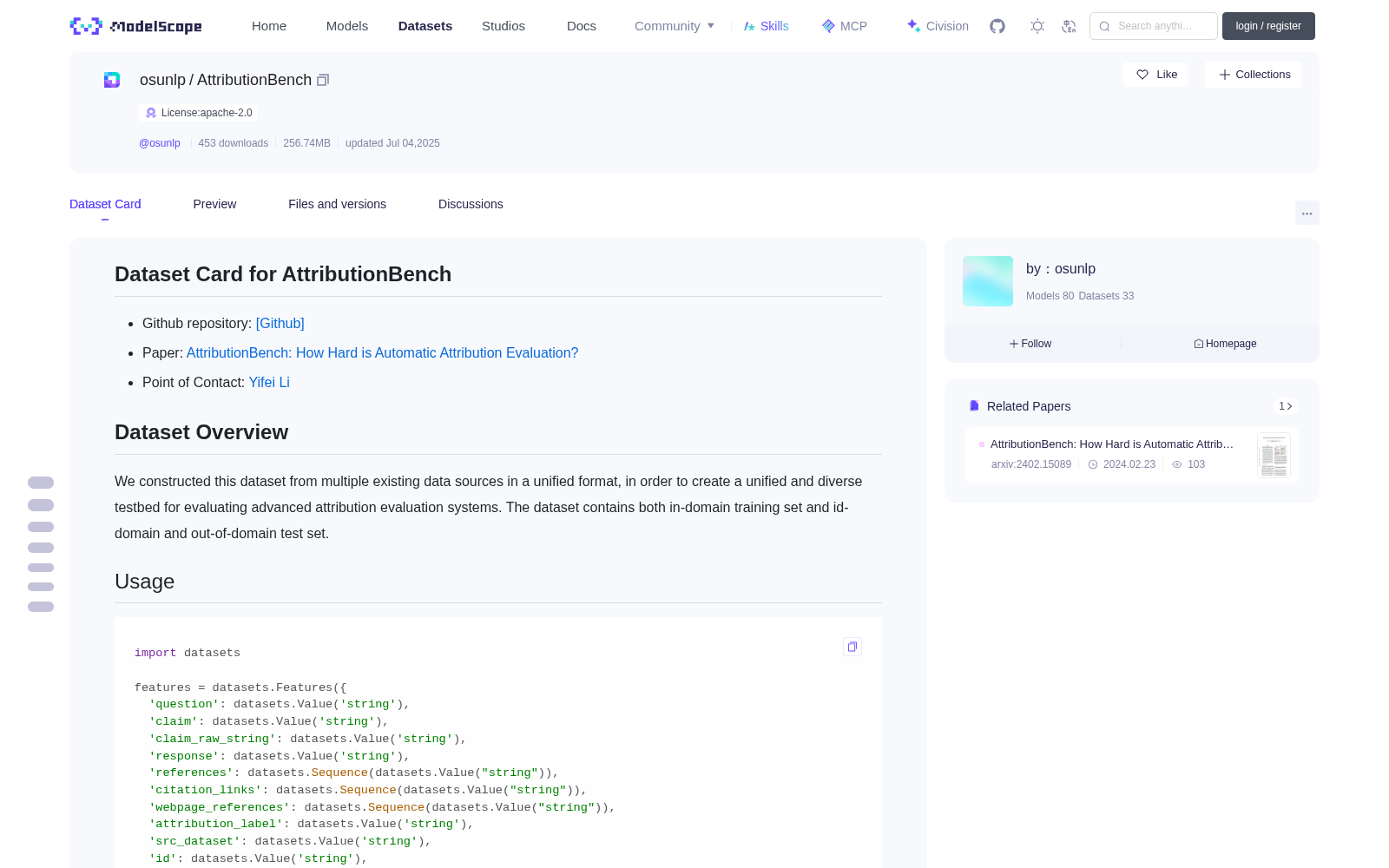Open the @osunlp owner link
The width and height of the screenshot is (1389, 868).
pos(160,143)
